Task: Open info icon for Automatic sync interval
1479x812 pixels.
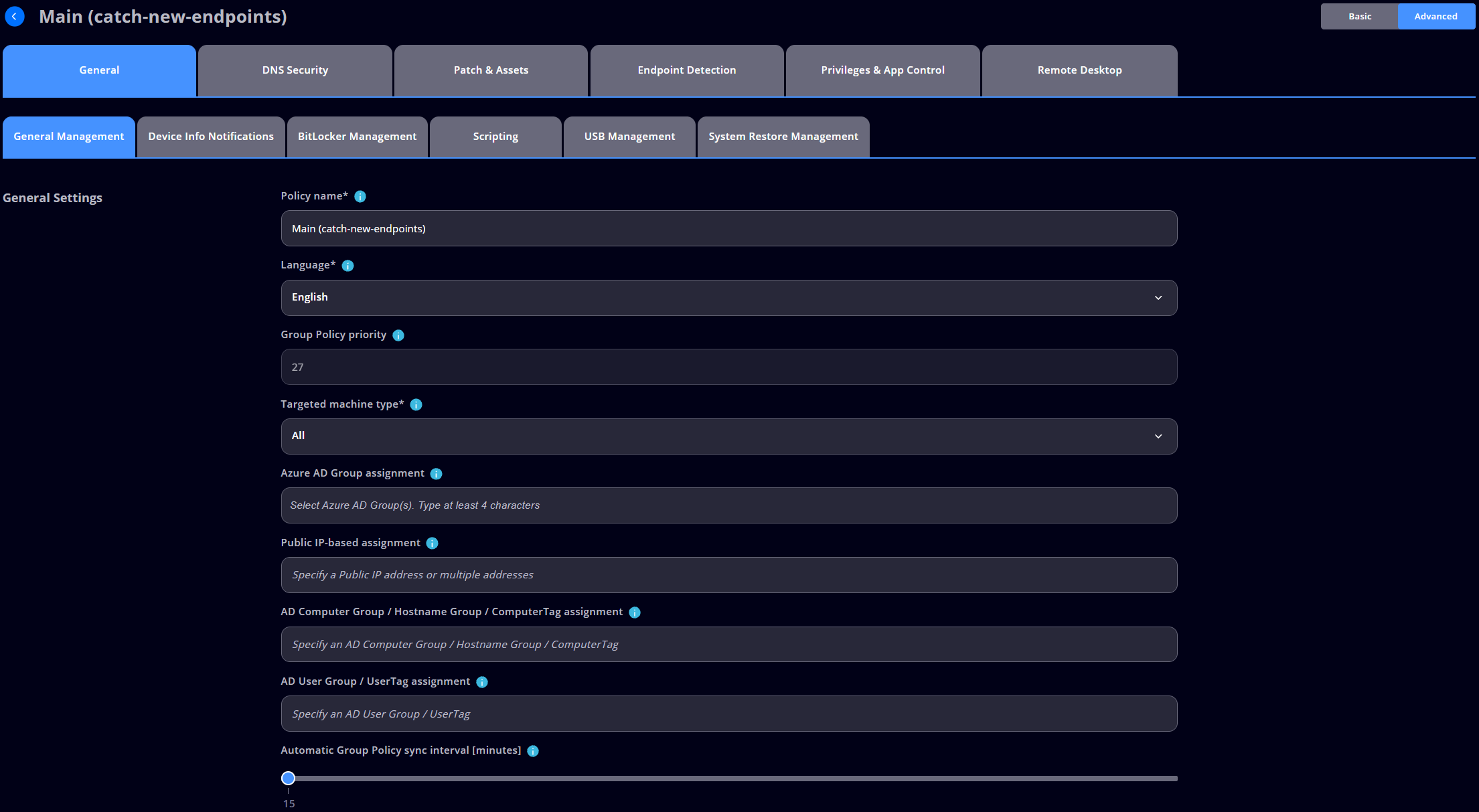Action: coord(533,751)
